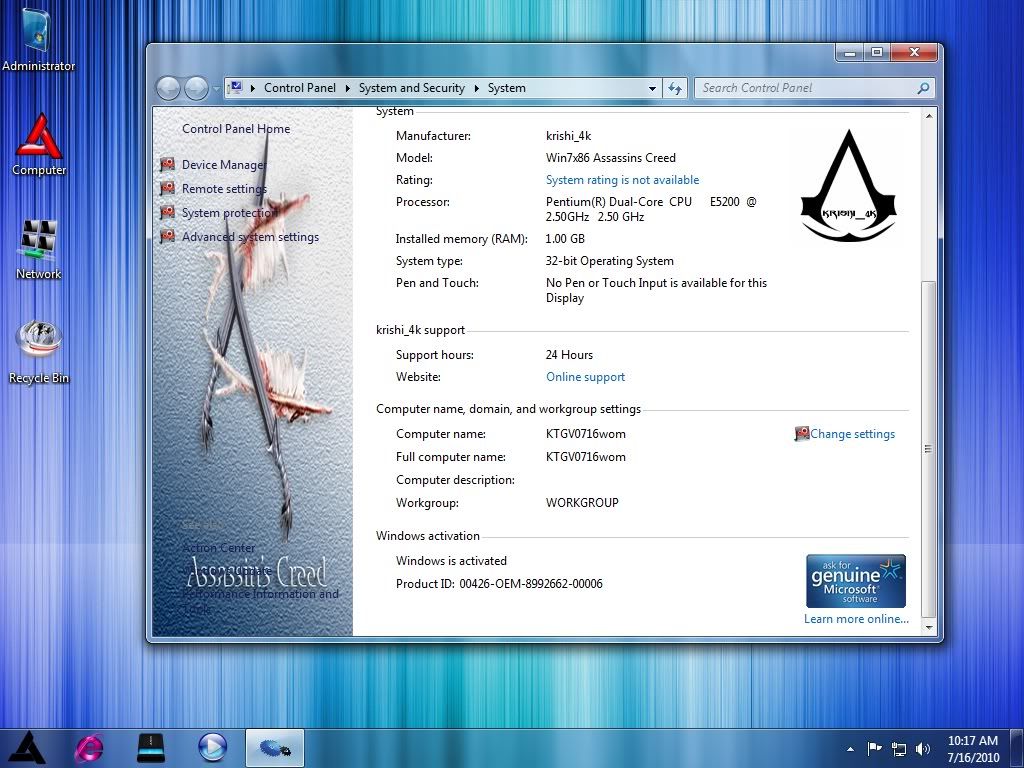Click the genuine Microsoft software badge
The image size is (1024, 768).
point(856,581)
